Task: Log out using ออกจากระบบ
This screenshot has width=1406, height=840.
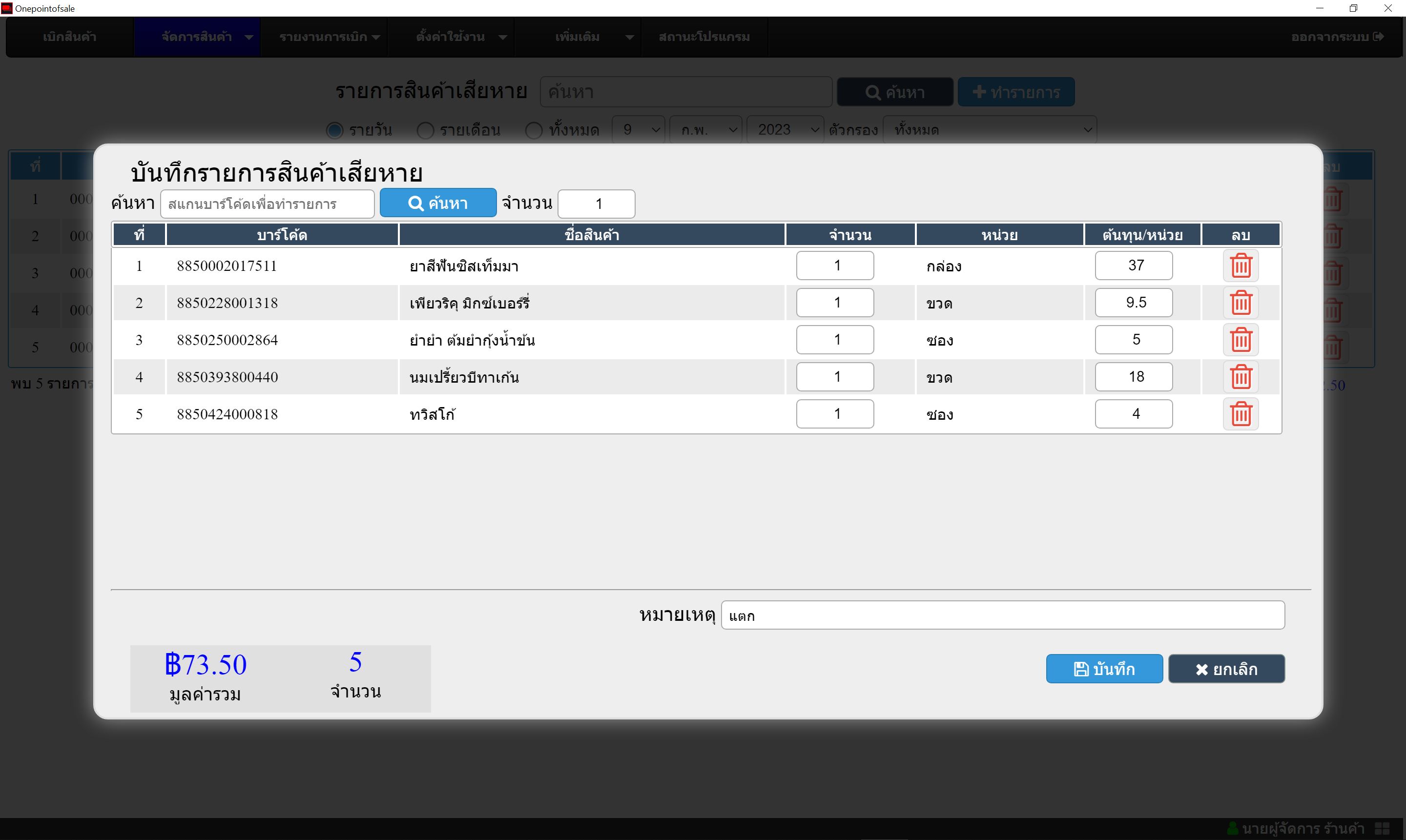Action: (1337, 37)
